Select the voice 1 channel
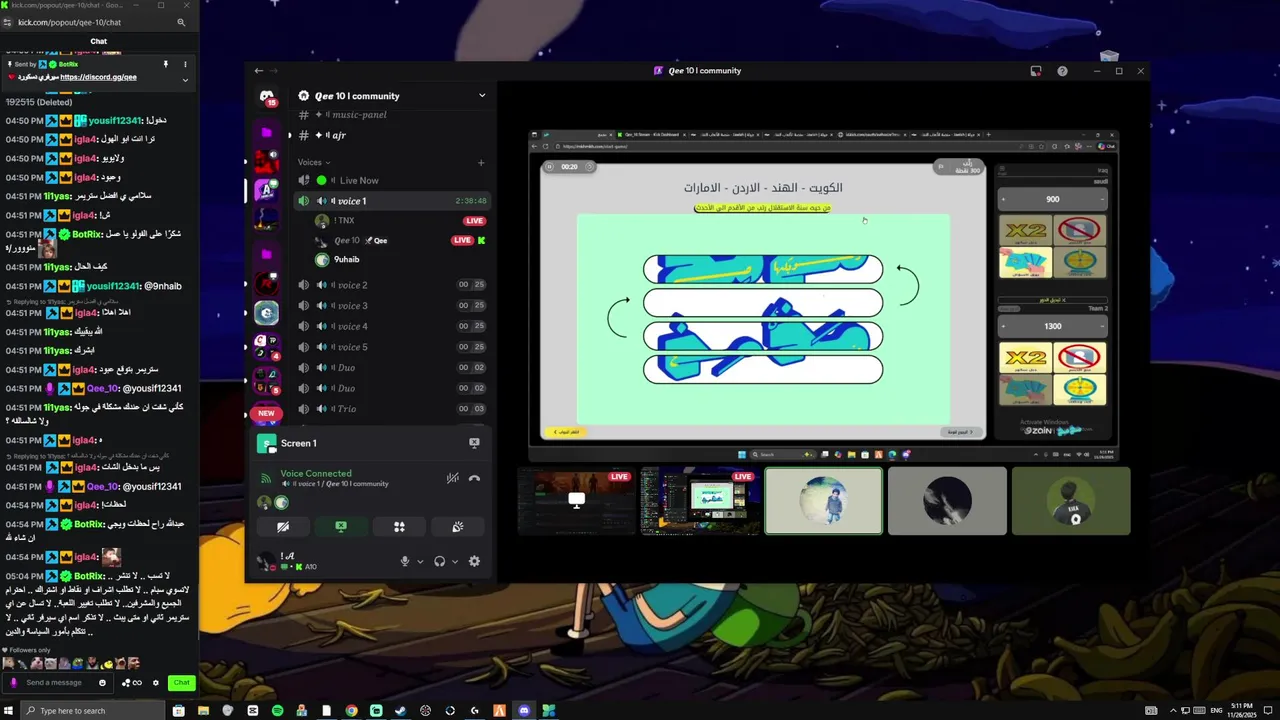 coord(392,201)
